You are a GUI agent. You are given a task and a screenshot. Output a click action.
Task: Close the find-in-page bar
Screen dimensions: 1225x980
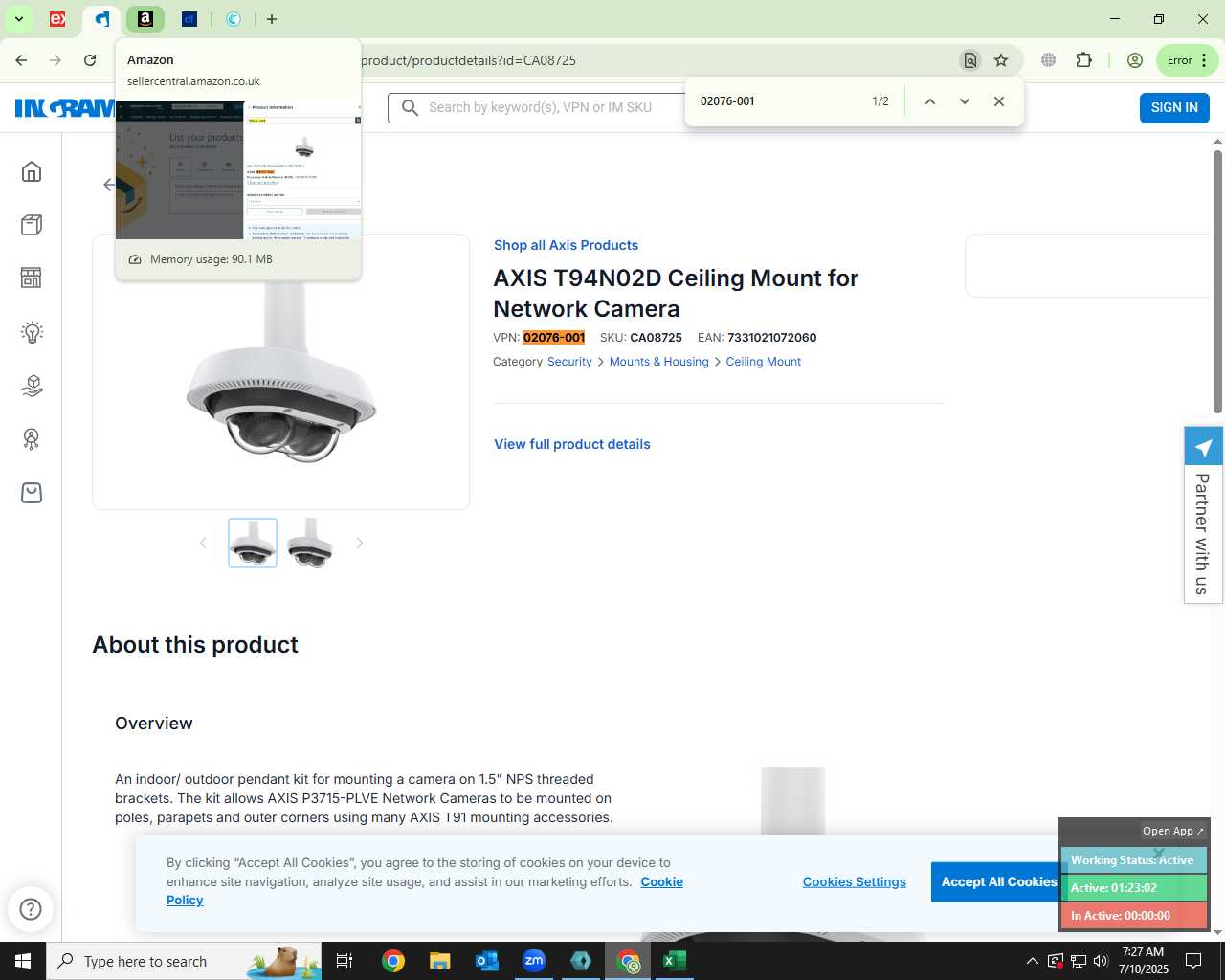click(x=999, y=101)
